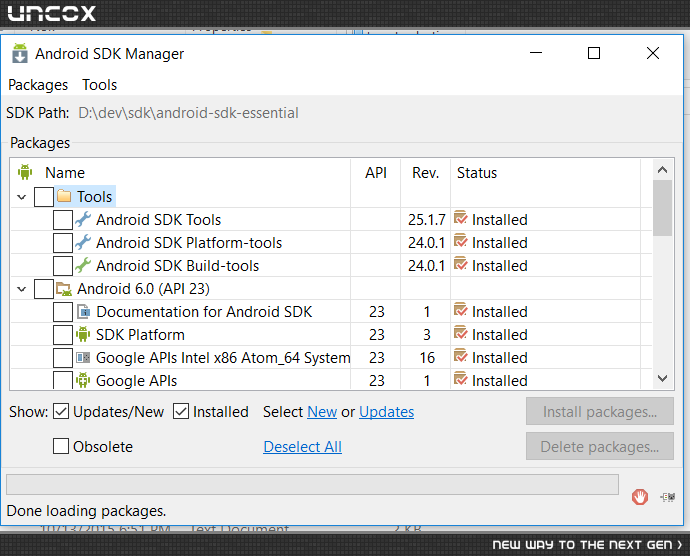Check the Google APIs Intel x86 Atom_64 checkbox
This screenshot has width=690, height=556.
63,357
